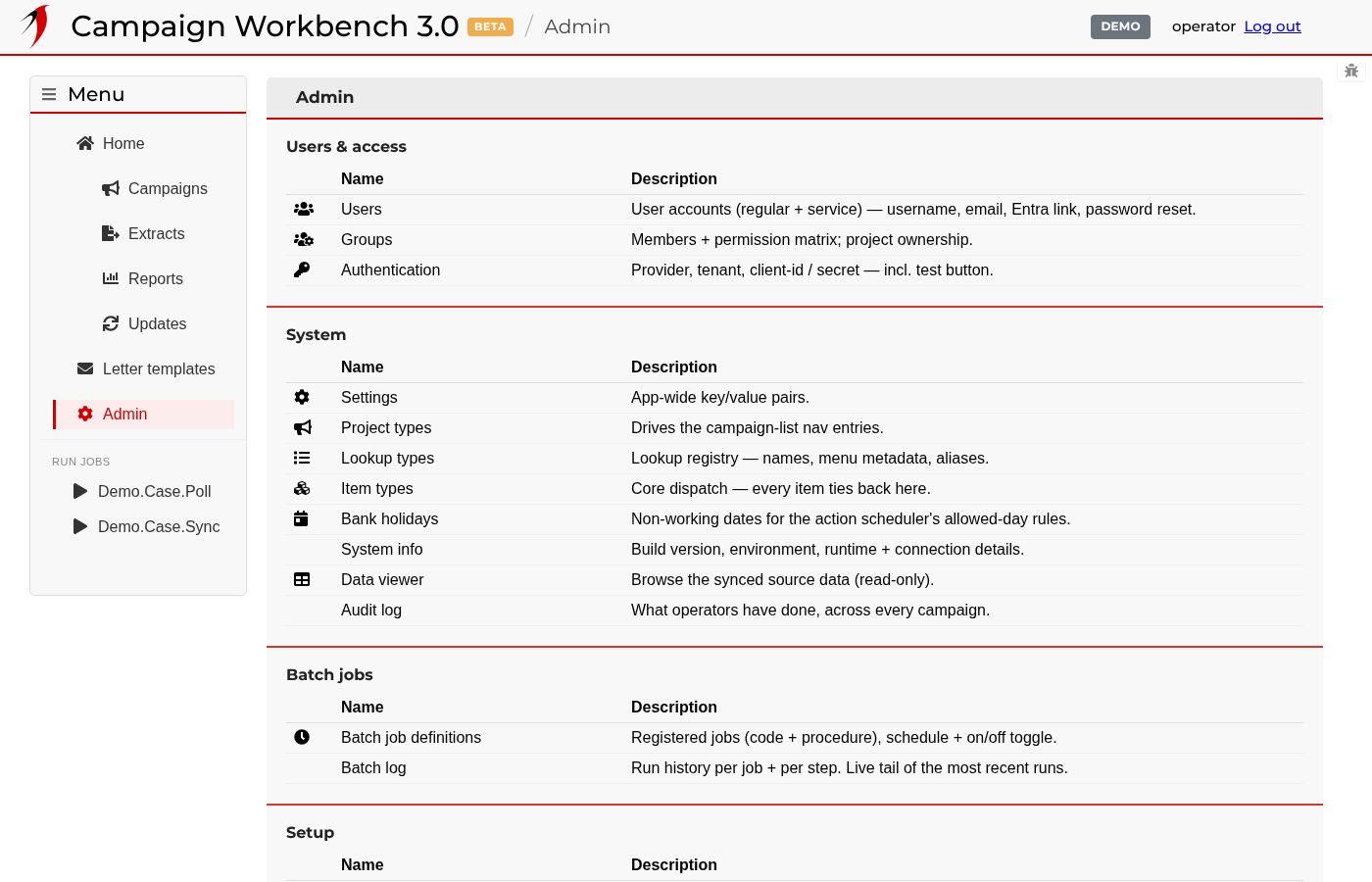The width and height of the screenshot is (1372, 882).
Task: Click the Updates refresh arrows icon
Action: click(x=111, y=323)
